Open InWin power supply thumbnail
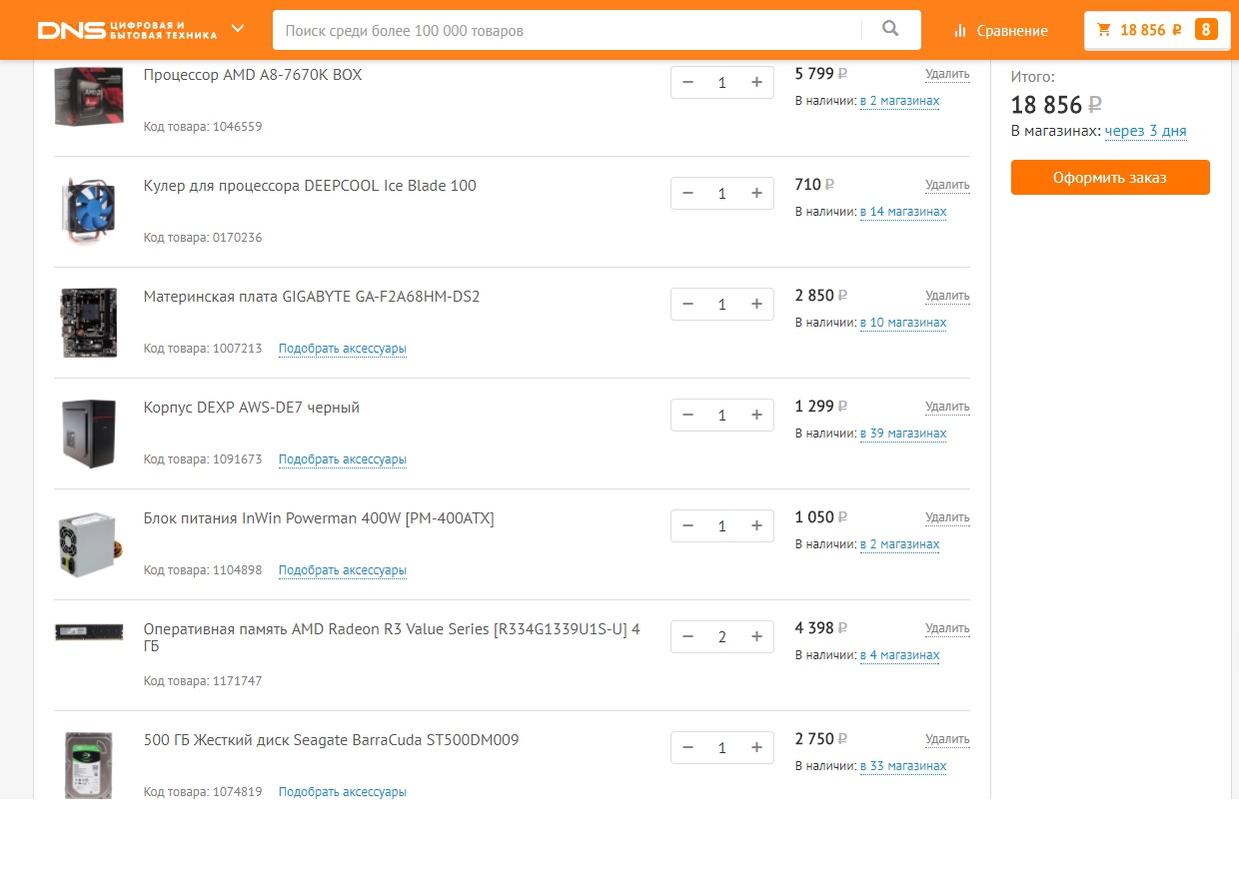 pos(90,544)
